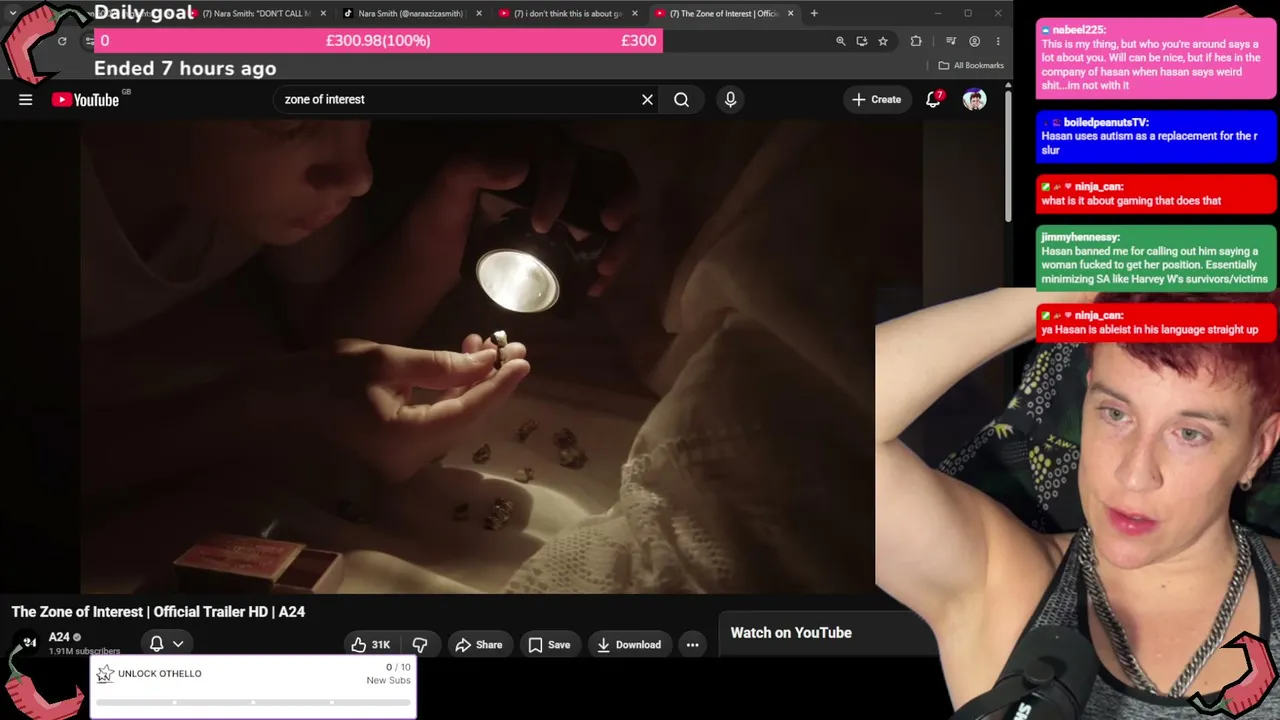This screenshot has height=720, width=1280.
Task: Open a new browser tab
Action: pyautogui.click(x=814, y=13)
